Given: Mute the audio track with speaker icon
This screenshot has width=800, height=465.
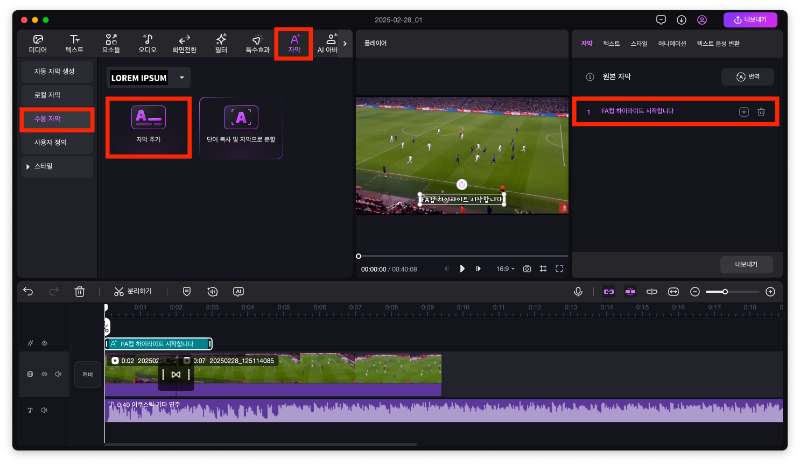Looking at the screenshot, I should [44, 410].
